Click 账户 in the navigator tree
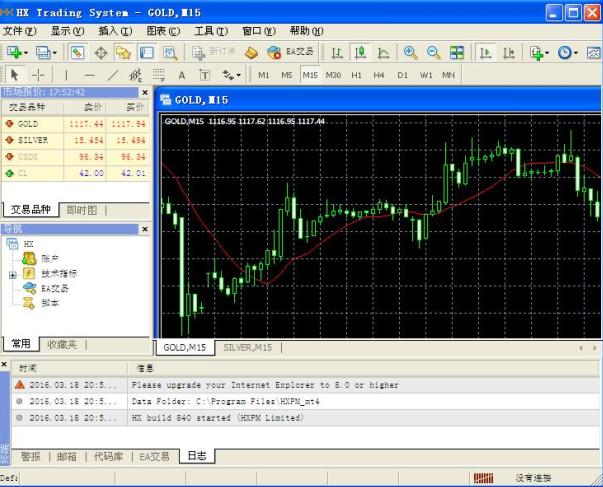This screenshot has height=487, width=603. pyautogui.click(x=49, y=258)
